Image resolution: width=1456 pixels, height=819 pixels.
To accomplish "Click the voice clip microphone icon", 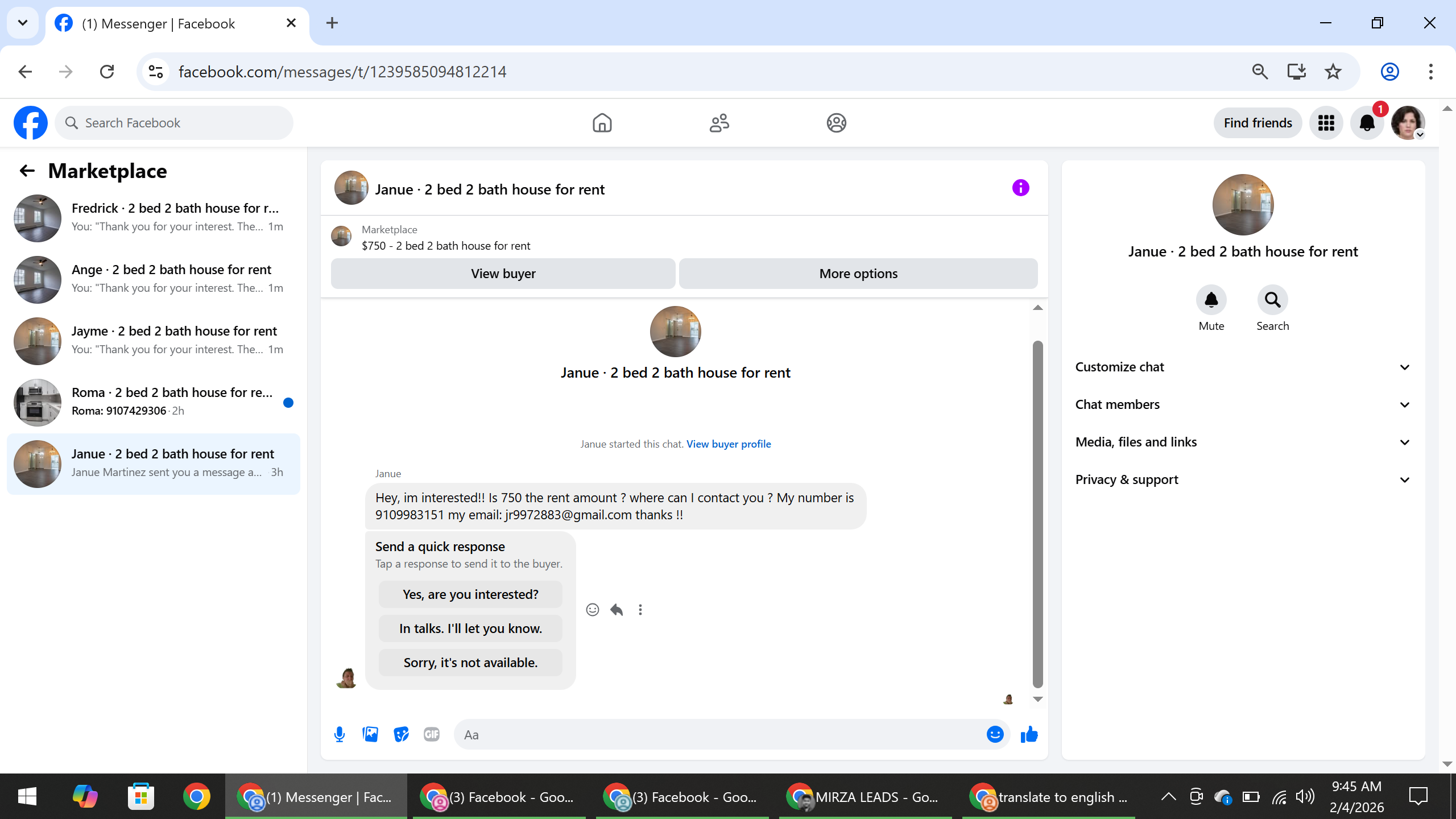I will (340, 734).
